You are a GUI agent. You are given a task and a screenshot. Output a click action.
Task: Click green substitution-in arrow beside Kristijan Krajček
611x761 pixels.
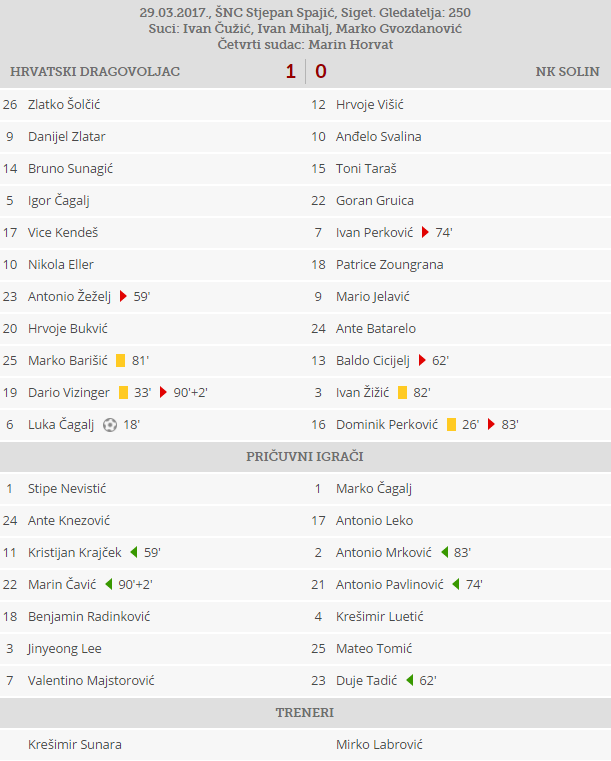(x=133, y=553)
